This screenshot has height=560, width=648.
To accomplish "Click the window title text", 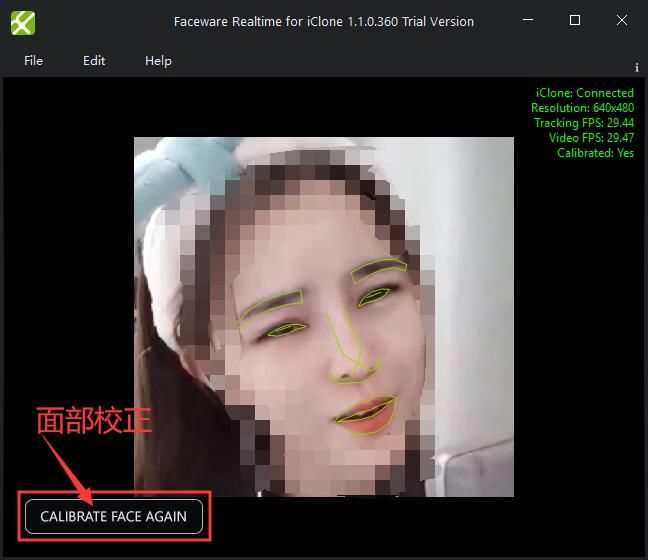I will click(x=324, y=21).
